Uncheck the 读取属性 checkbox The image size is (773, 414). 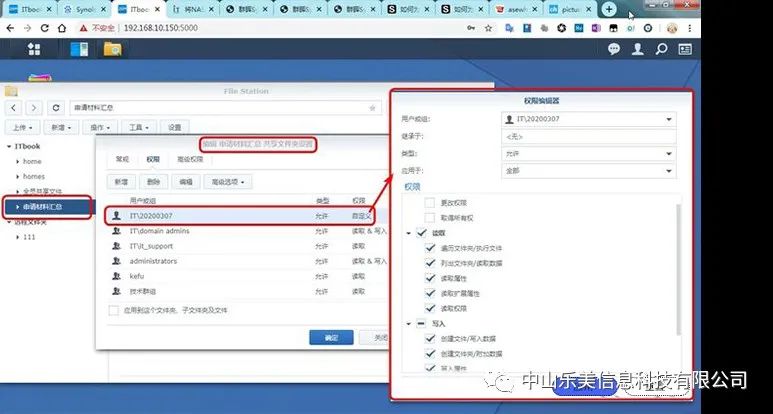(429, 278)
